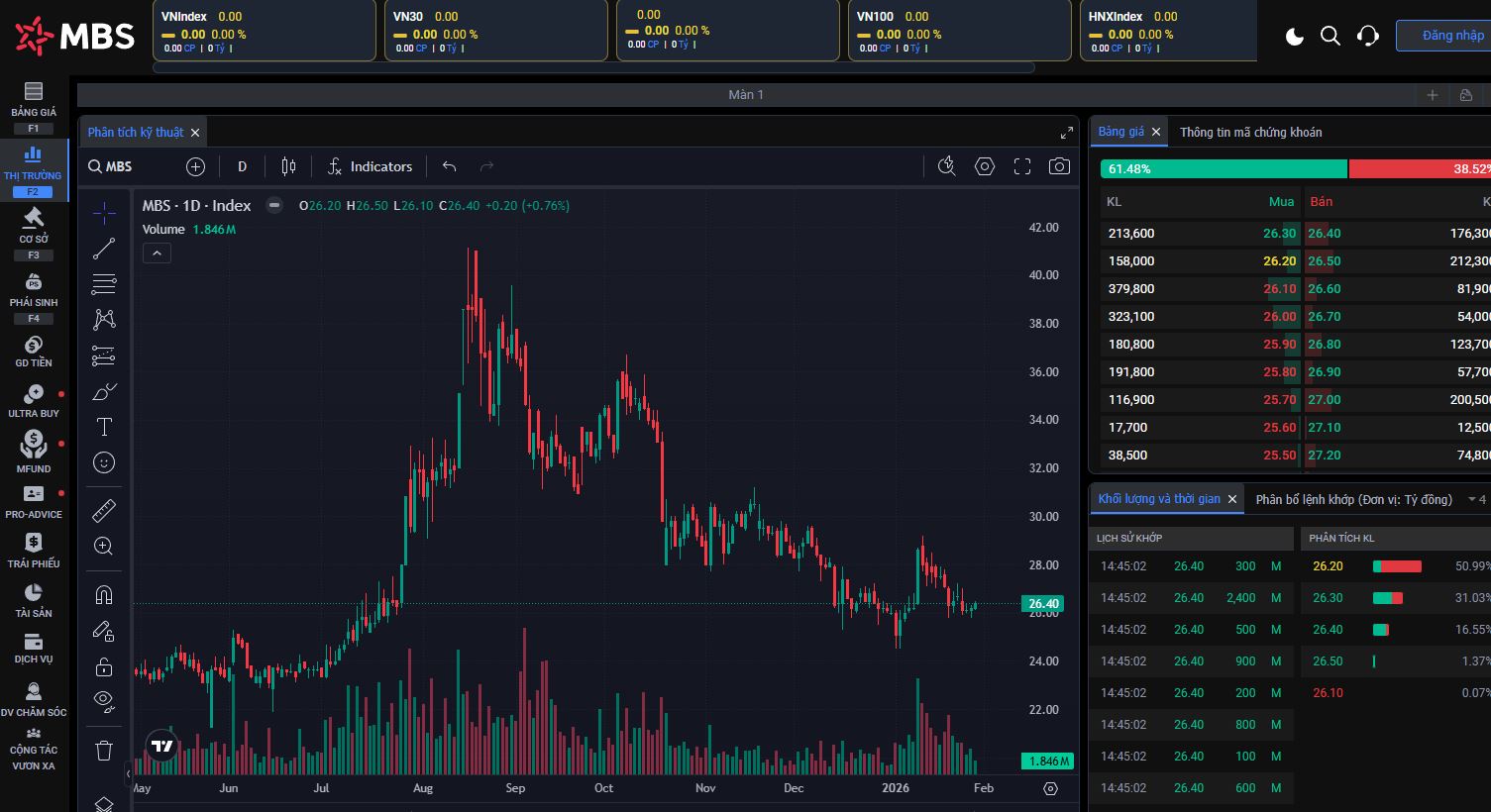Open chart settings hexagon icon in toolbar
Screen dimensions: 1491x812
tap(985, 166)
